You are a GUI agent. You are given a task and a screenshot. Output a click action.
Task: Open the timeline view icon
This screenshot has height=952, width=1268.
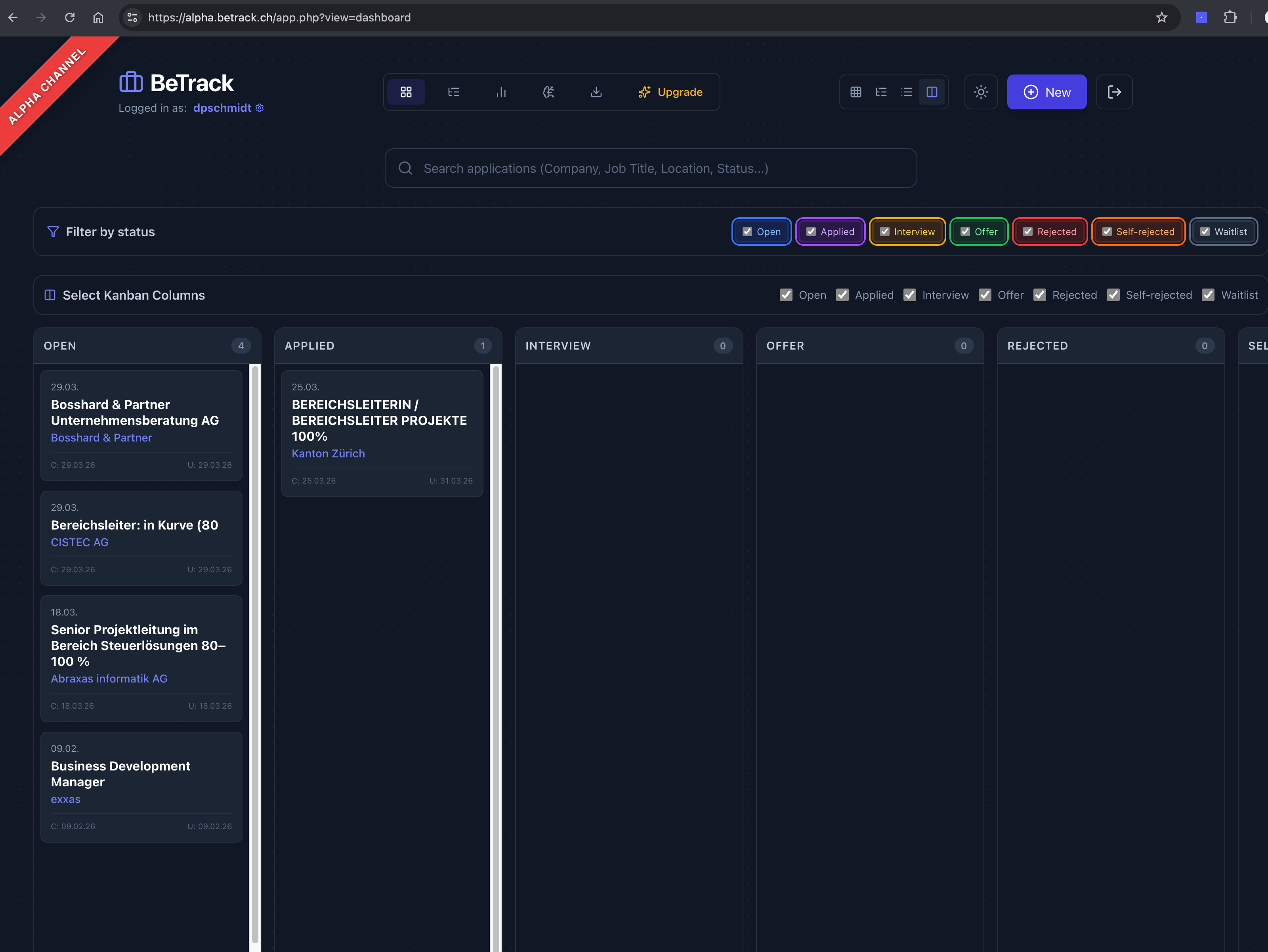coord(453,92)
